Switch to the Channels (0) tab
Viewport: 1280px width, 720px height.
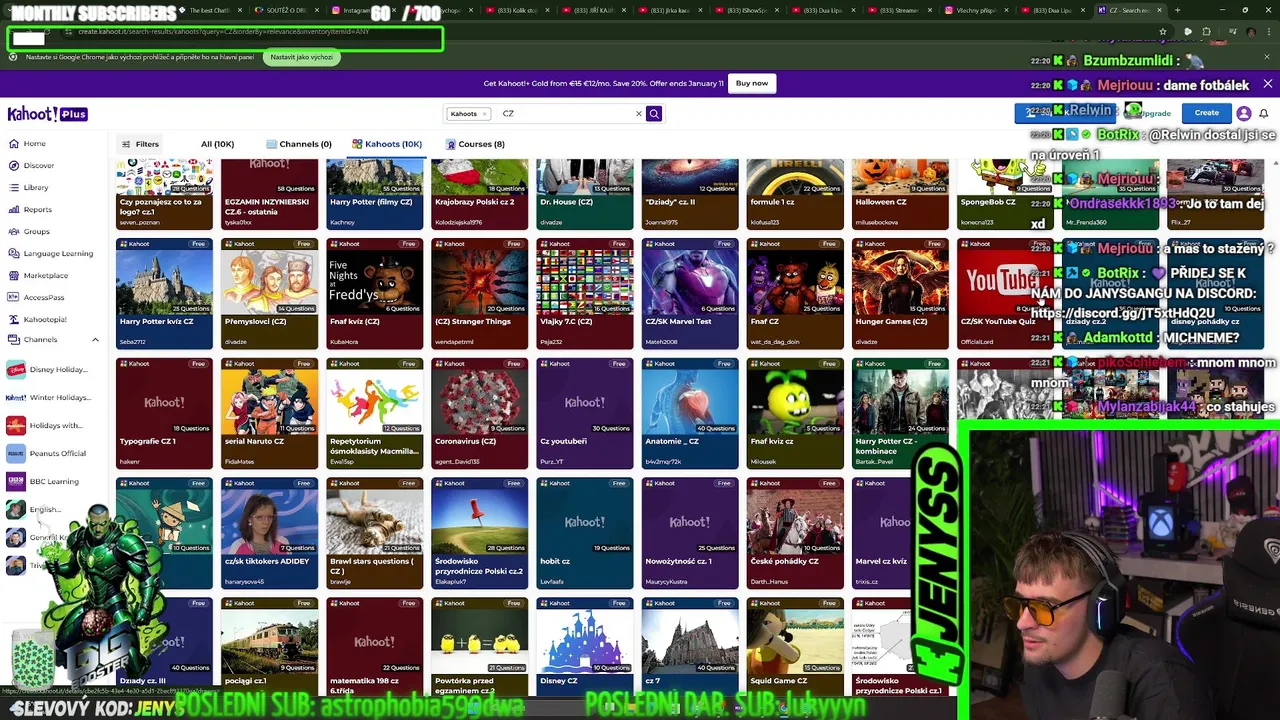coord(299,144)
